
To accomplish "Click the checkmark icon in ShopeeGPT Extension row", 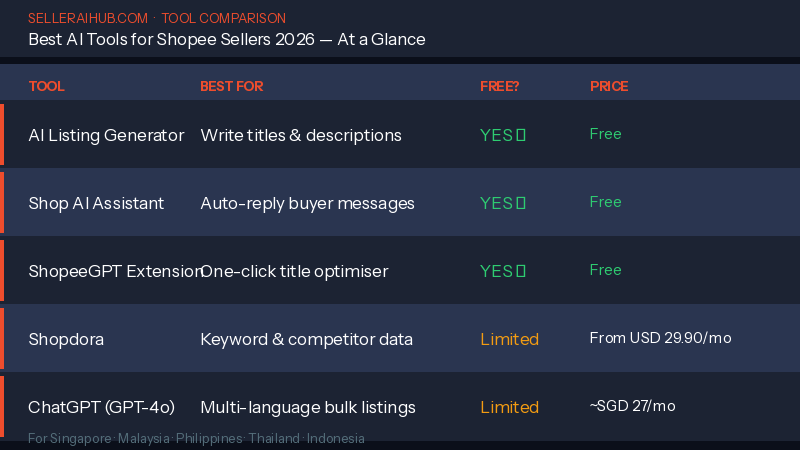I will (x=521, y=271).
